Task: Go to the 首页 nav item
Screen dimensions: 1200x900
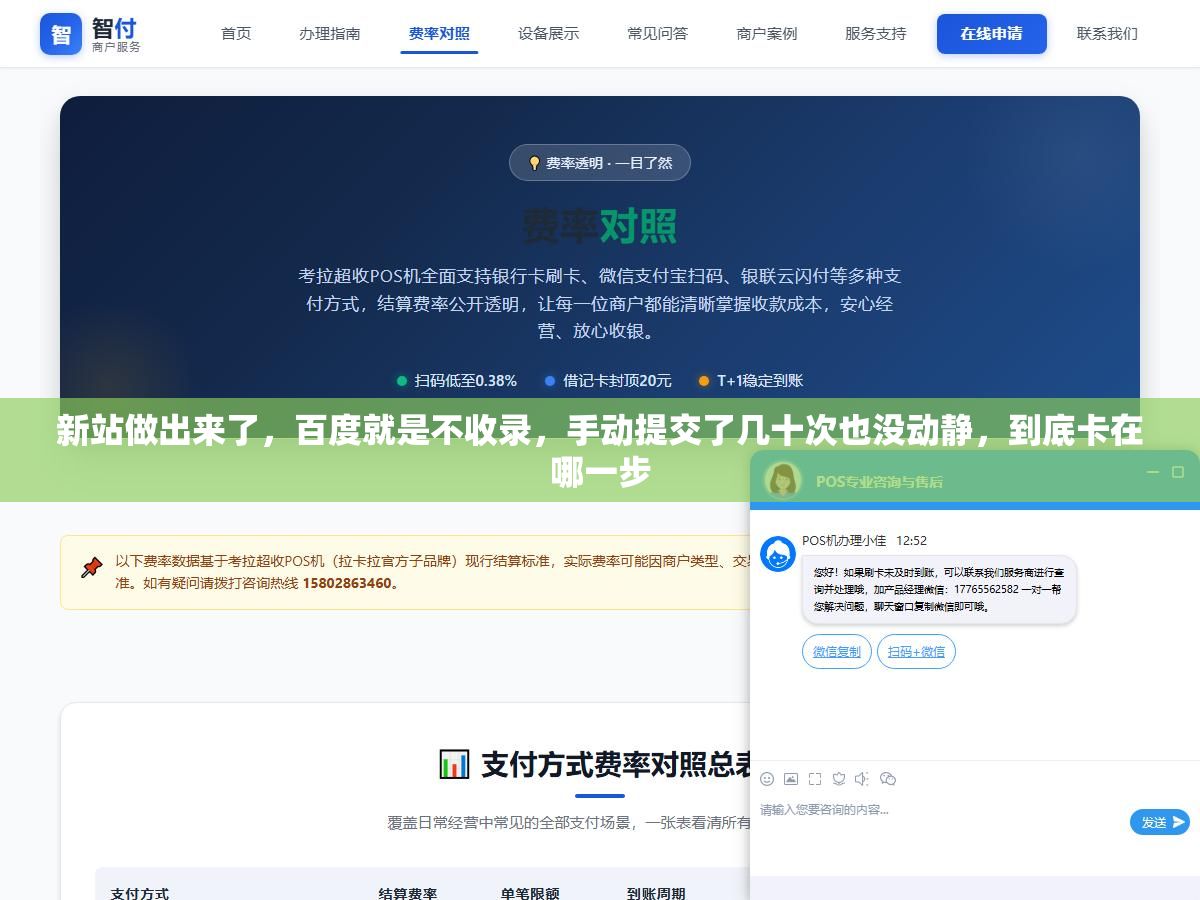Action: 236,33
